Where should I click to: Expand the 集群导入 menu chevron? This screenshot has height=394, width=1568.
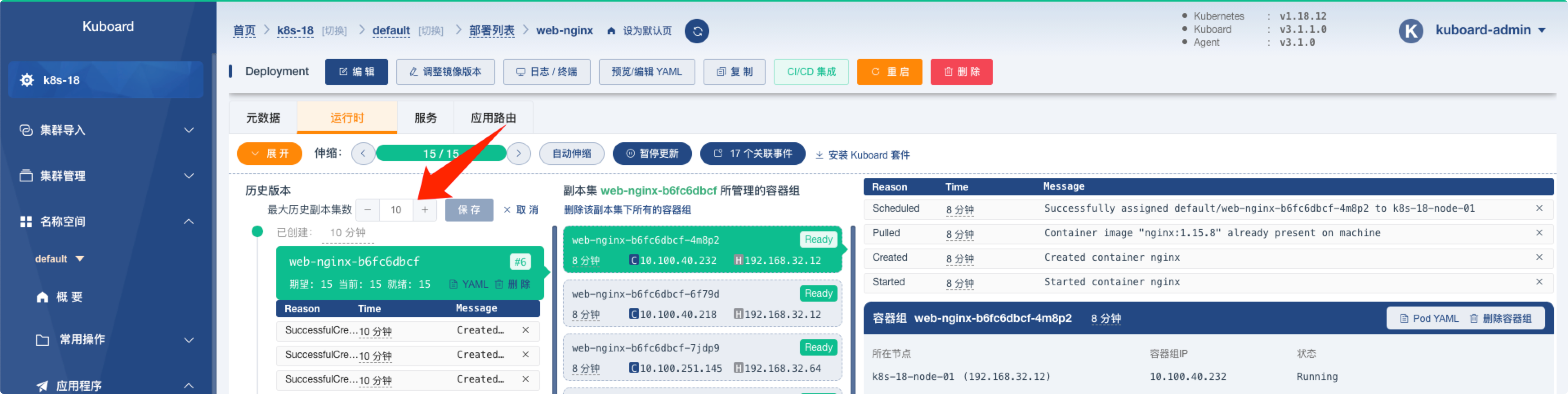[189, 130]
